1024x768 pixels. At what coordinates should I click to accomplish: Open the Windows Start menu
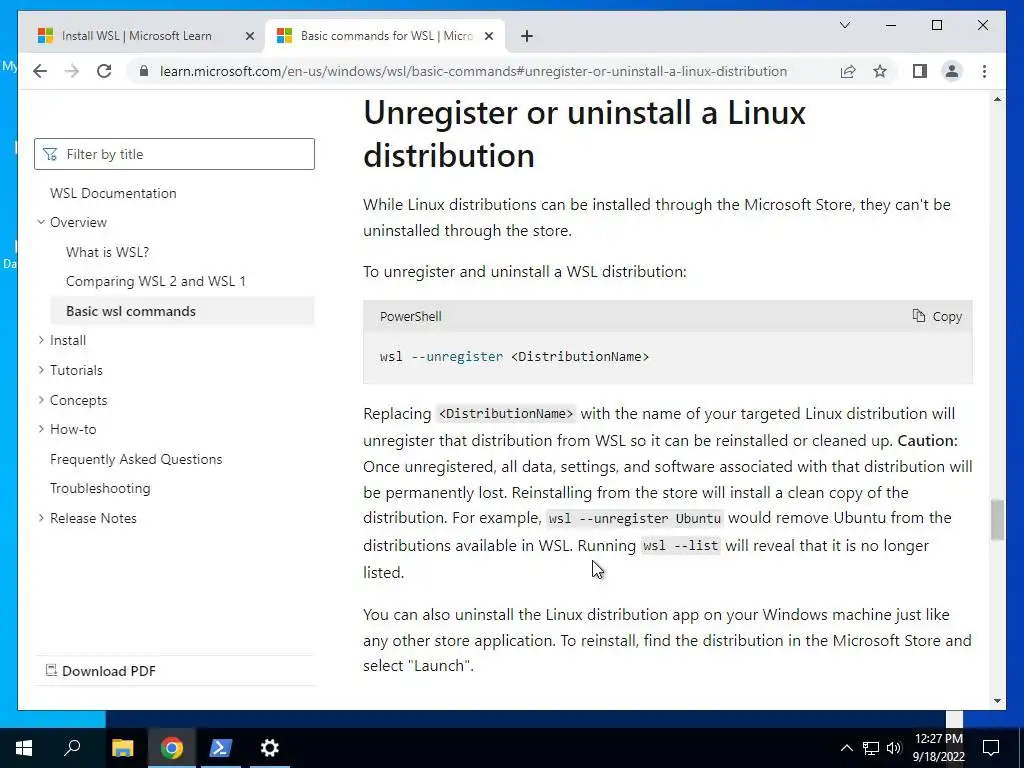24,748
